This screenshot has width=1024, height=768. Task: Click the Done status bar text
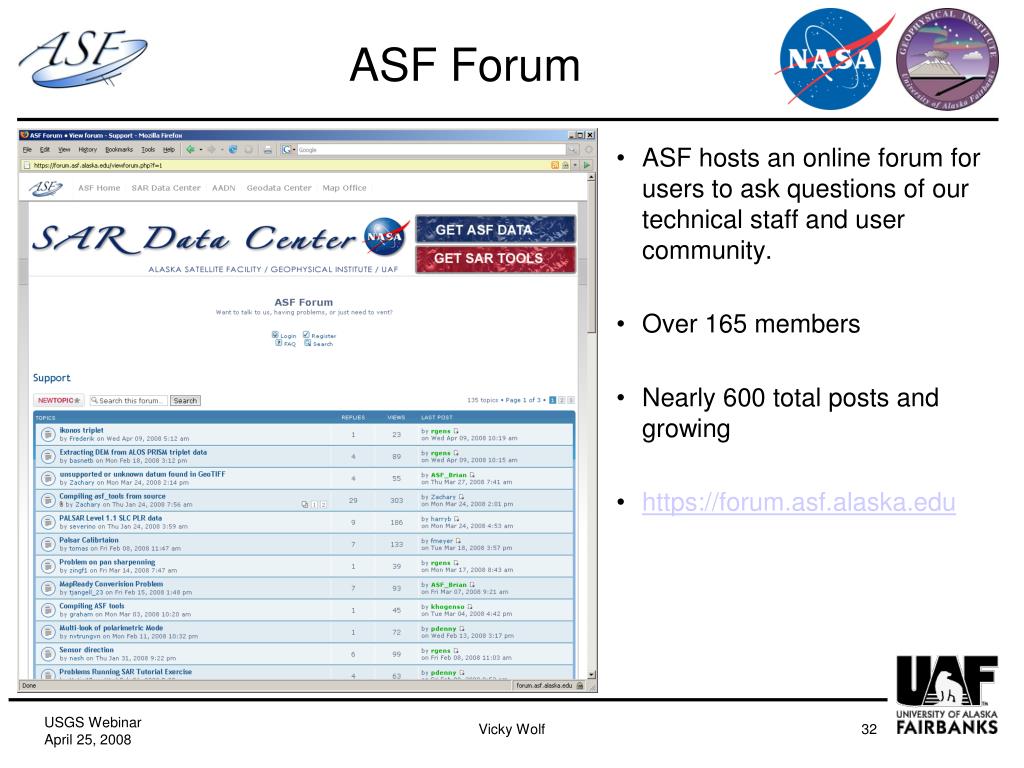[x=29, y=686]
